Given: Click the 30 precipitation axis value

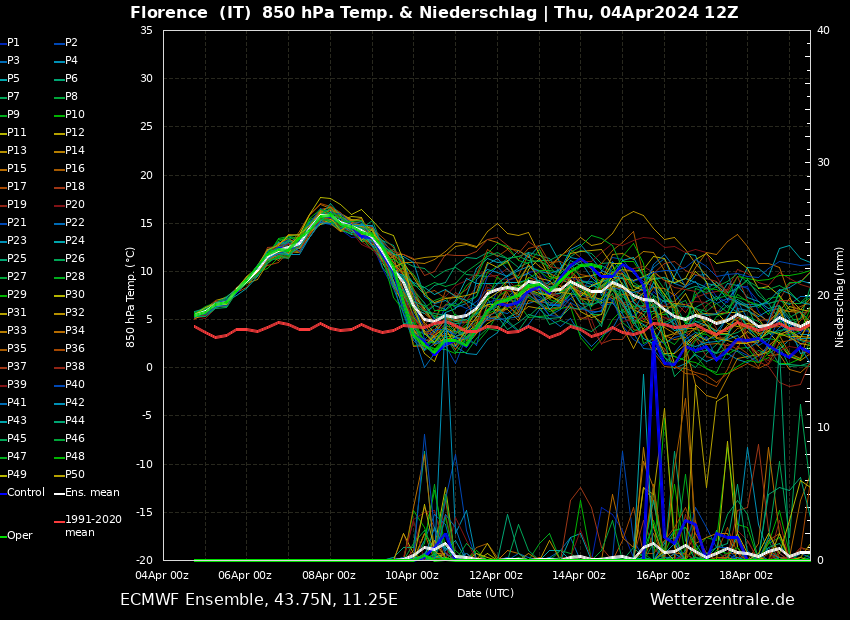Looking at the screenshot, I should pos(823,163).
